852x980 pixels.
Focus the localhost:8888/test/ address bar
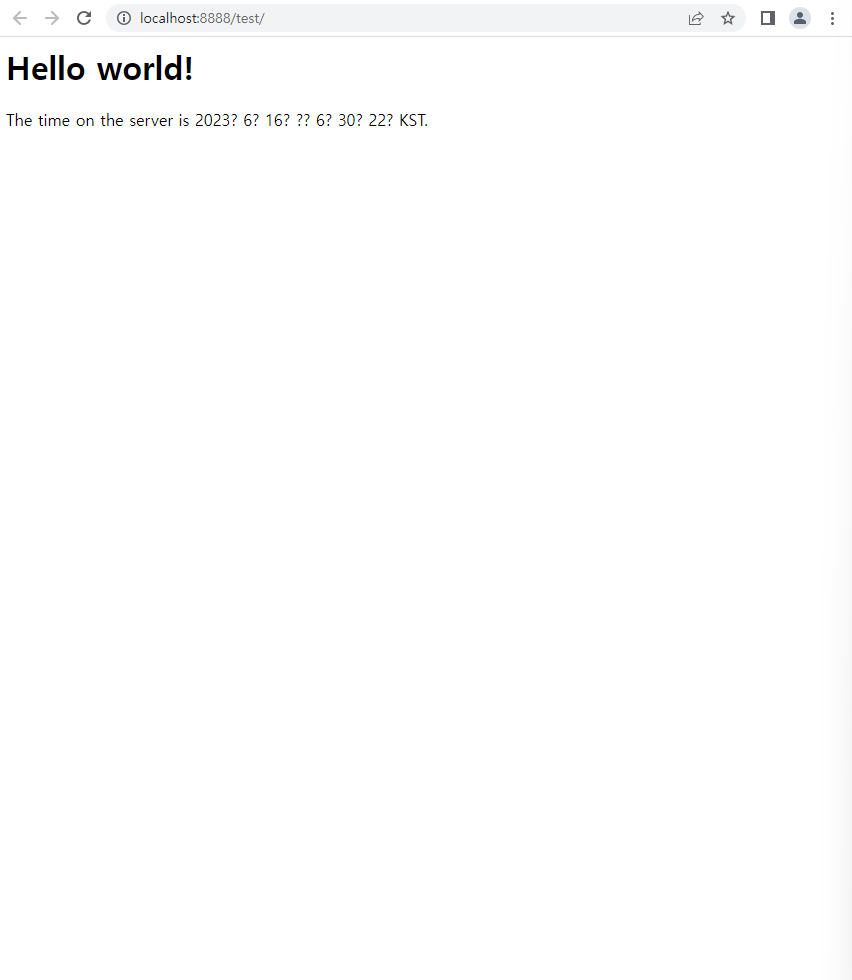pyautogui.click(x=400, y=18)
